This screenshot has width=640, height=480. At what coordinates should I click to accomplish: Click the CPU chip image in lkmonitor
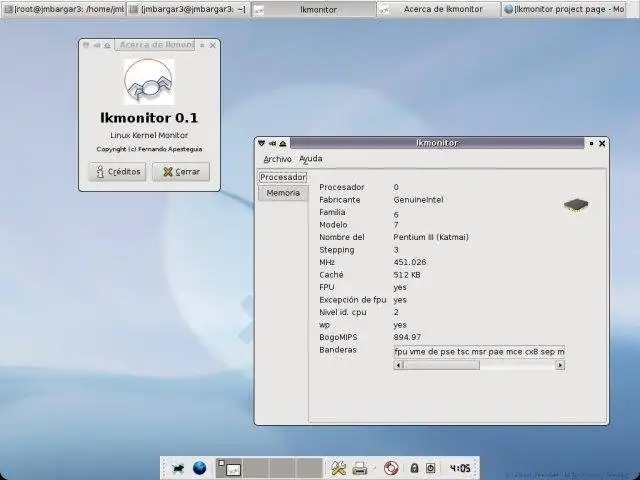[576, 205]
